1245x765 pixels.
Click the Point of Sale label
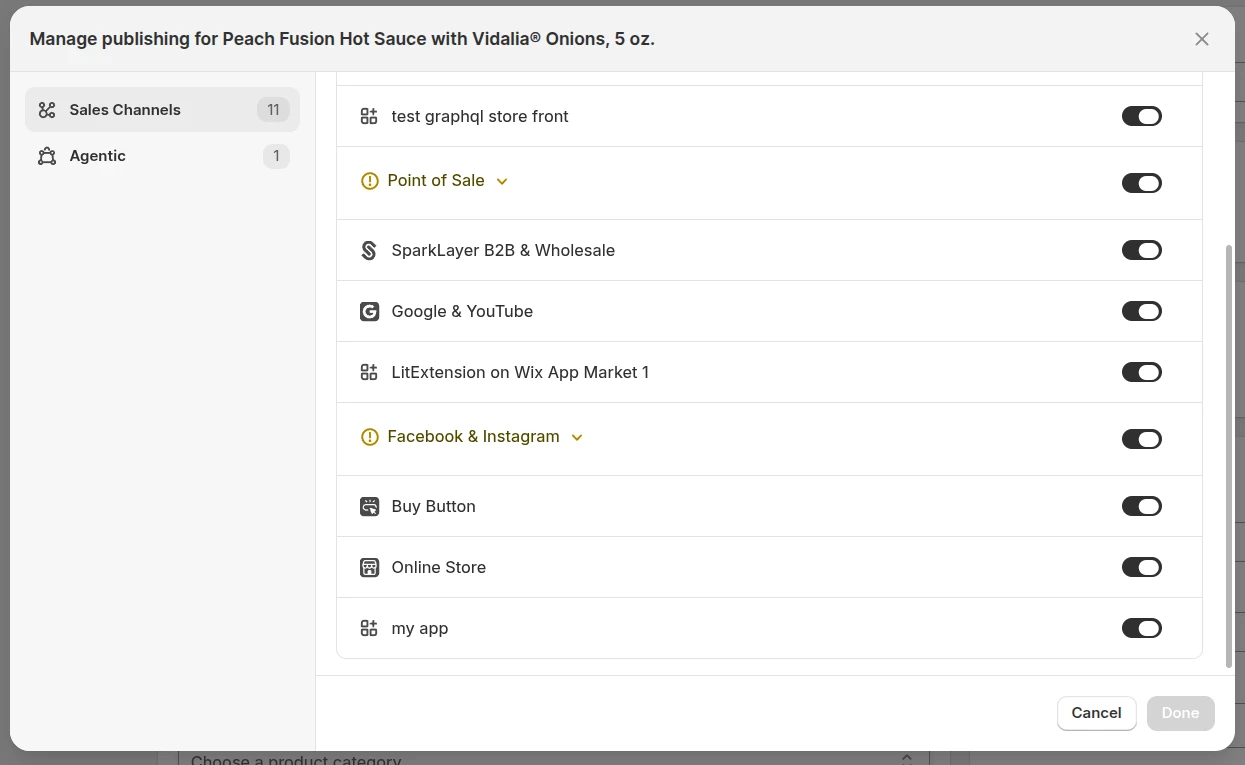(436, 180)
